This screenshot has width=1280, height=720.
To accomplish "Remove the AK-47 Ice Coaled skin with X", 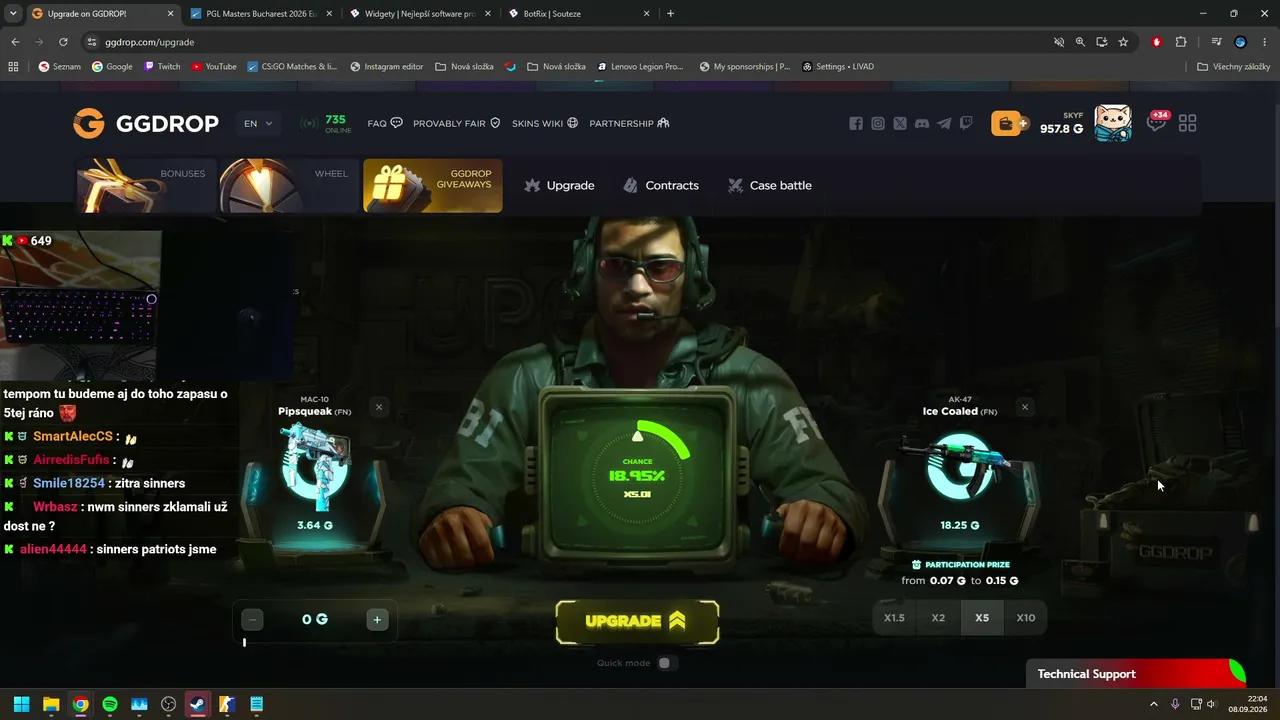I will coord(1025,407).
